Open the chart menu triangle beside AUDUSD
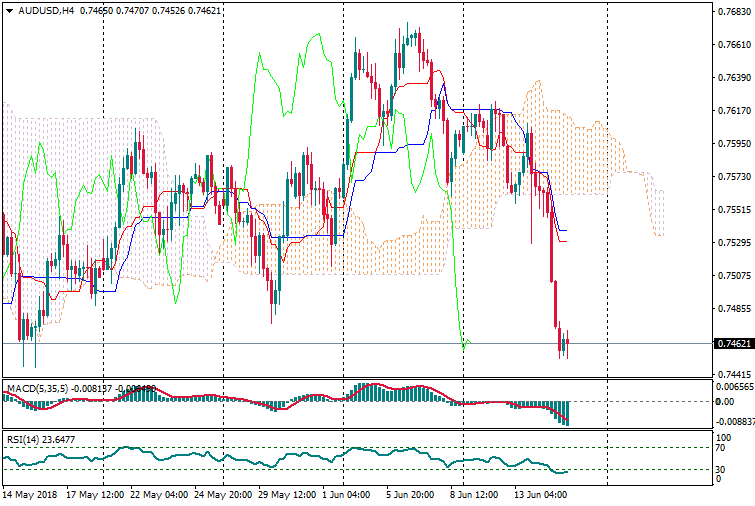Image resolution: width=755 pixels, height=506 pixels. [8, 10]
